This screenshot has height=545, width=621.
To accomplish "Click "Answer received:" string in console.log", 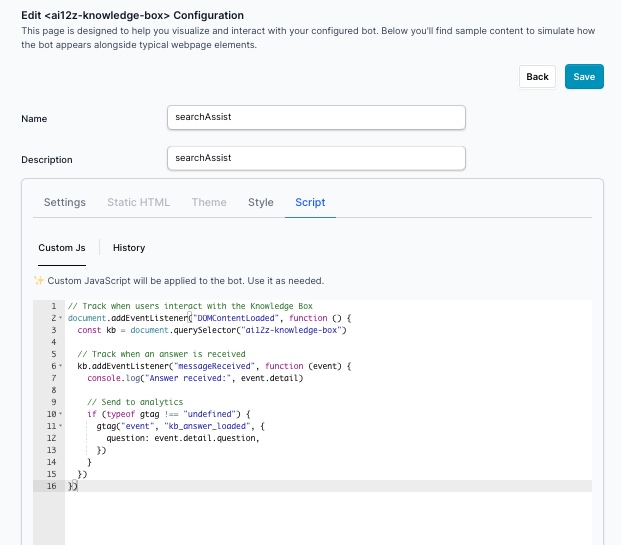I will coord(188,378).
